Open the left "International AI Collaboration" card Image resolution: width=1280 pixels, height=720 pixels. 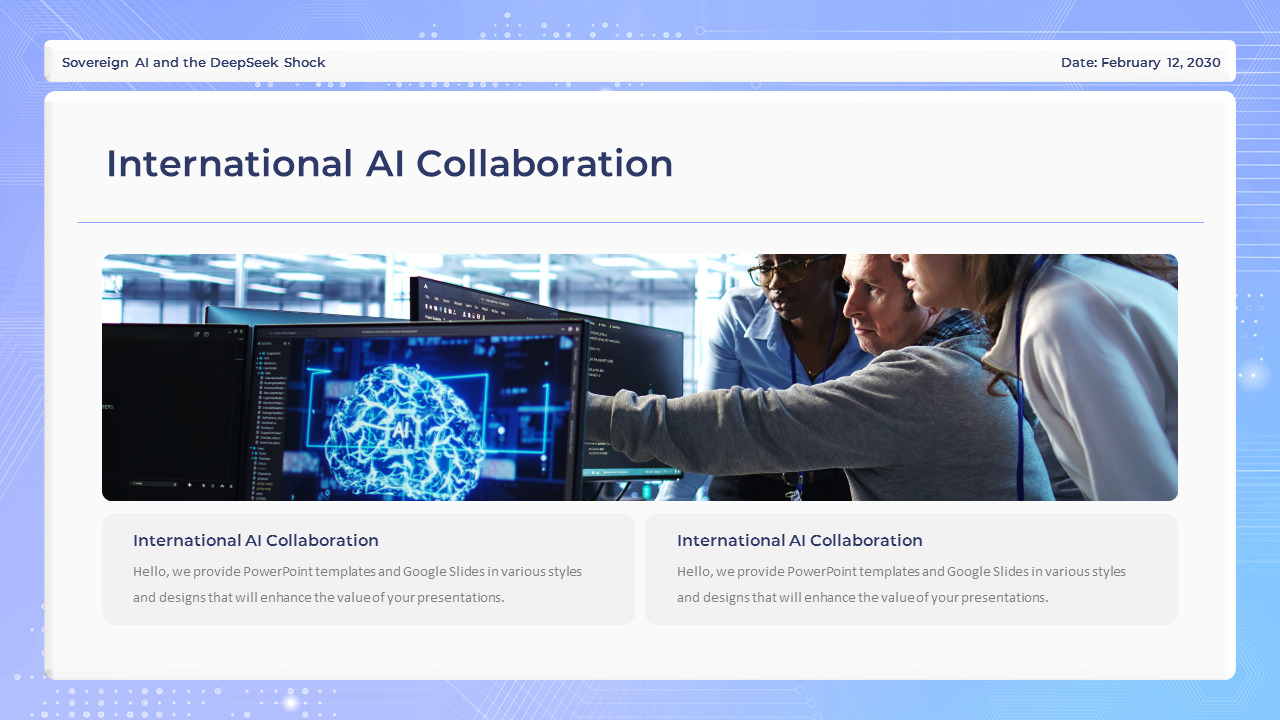(x=367, y=568)
